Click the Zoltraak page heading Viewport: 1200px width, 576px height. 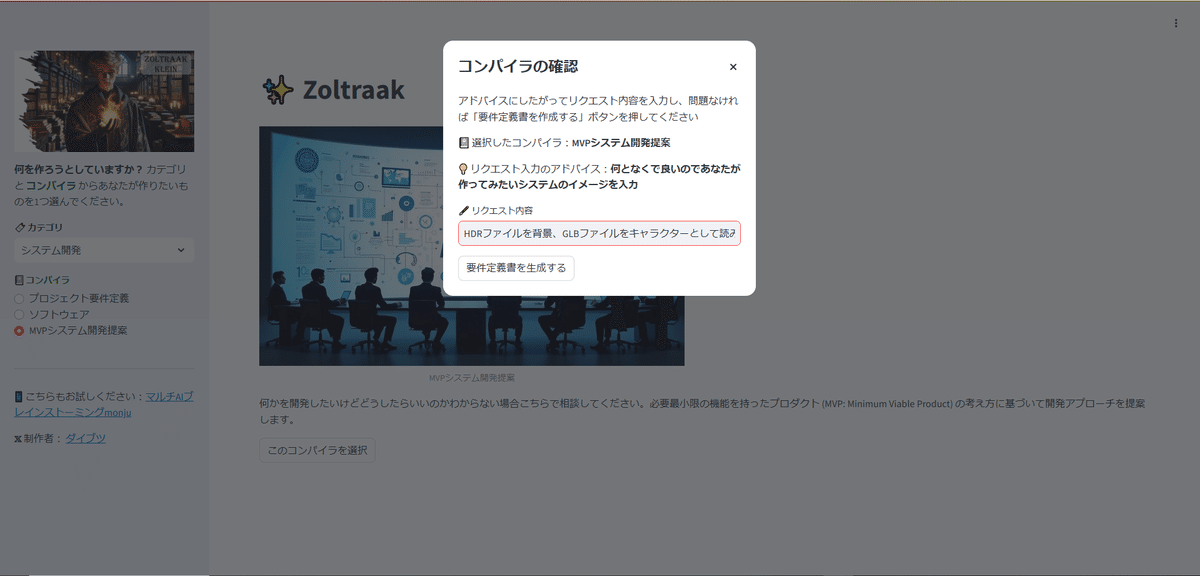coord(354,90)
